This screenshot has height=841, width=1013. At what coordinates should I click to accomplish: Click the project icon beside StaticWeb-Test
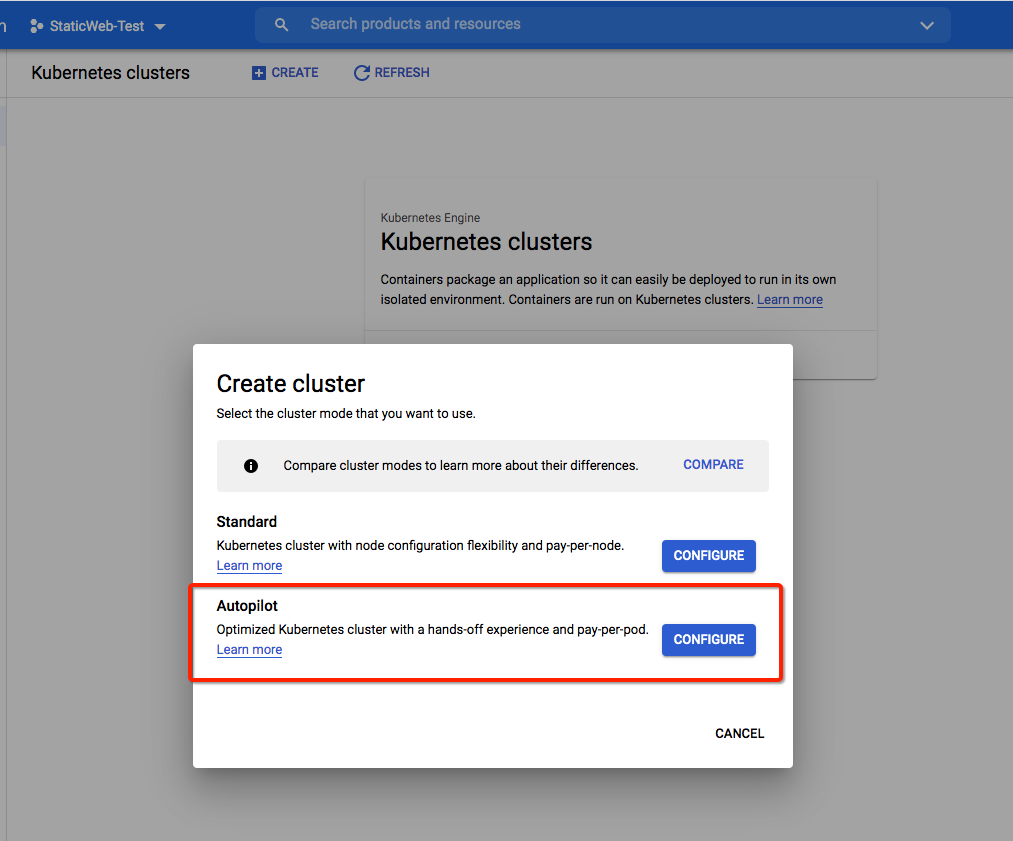(35, 25)
